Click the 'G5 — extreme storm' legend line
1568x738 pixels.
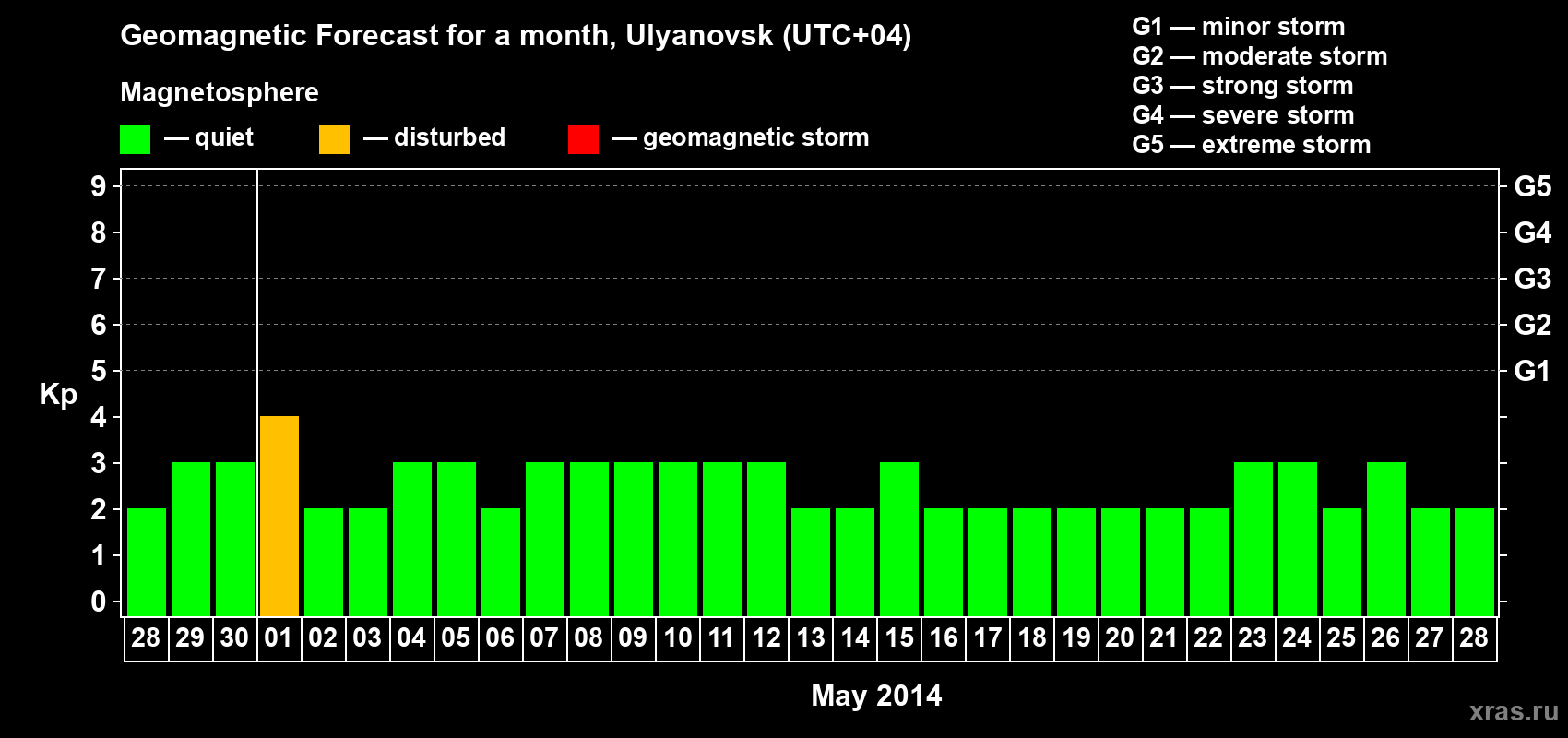(1252, 145)
